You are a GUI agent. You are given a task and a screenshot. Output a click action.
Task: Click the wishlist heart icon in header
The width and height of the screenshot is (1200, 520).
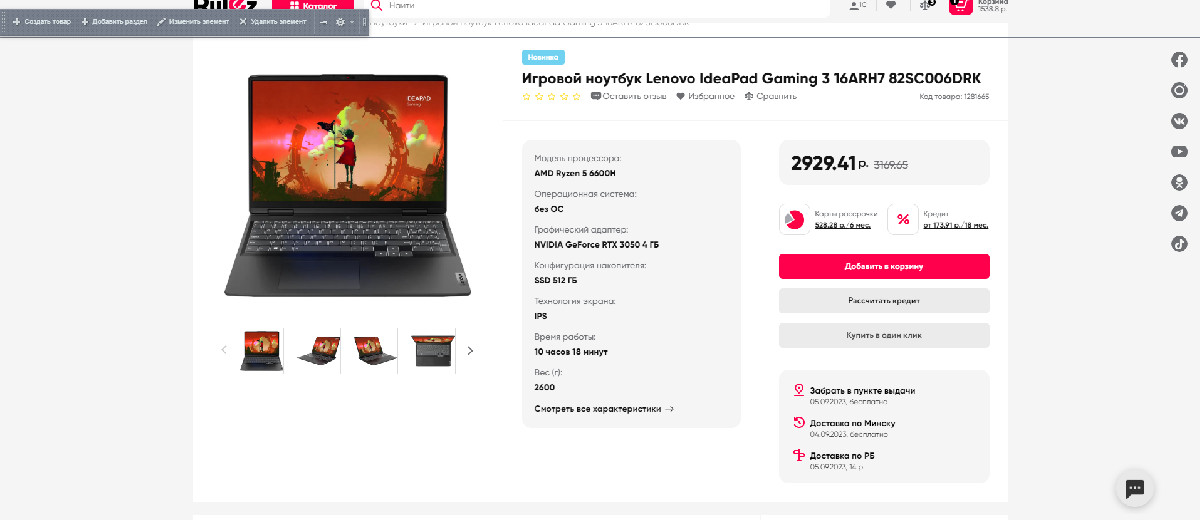891,5
